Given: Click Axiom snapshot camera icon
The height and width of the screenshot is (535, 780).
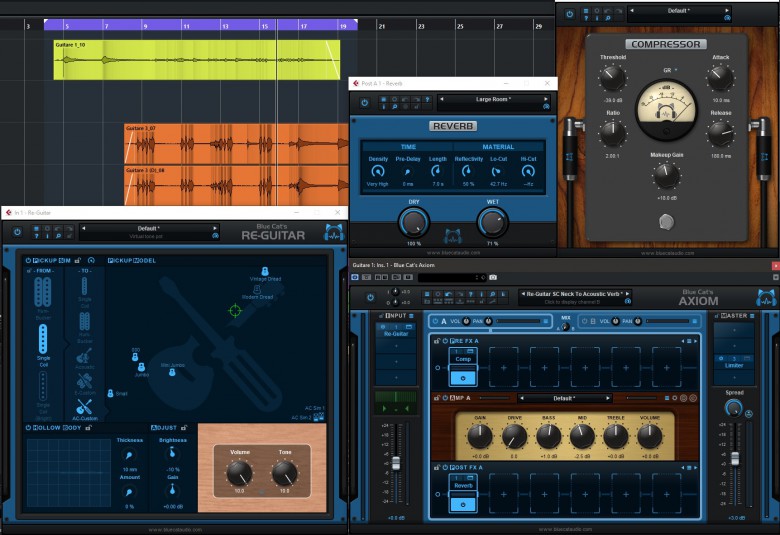Looking at the screenshot, I should coord(493,277).
